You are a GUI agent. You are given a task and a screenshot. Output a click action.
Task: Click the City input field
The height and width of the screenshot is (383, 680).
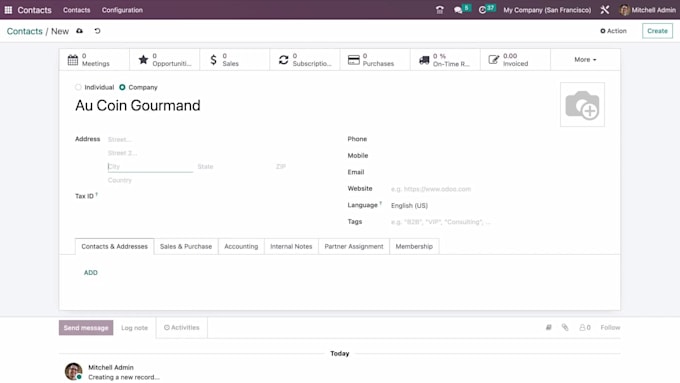tap(150, 167)
